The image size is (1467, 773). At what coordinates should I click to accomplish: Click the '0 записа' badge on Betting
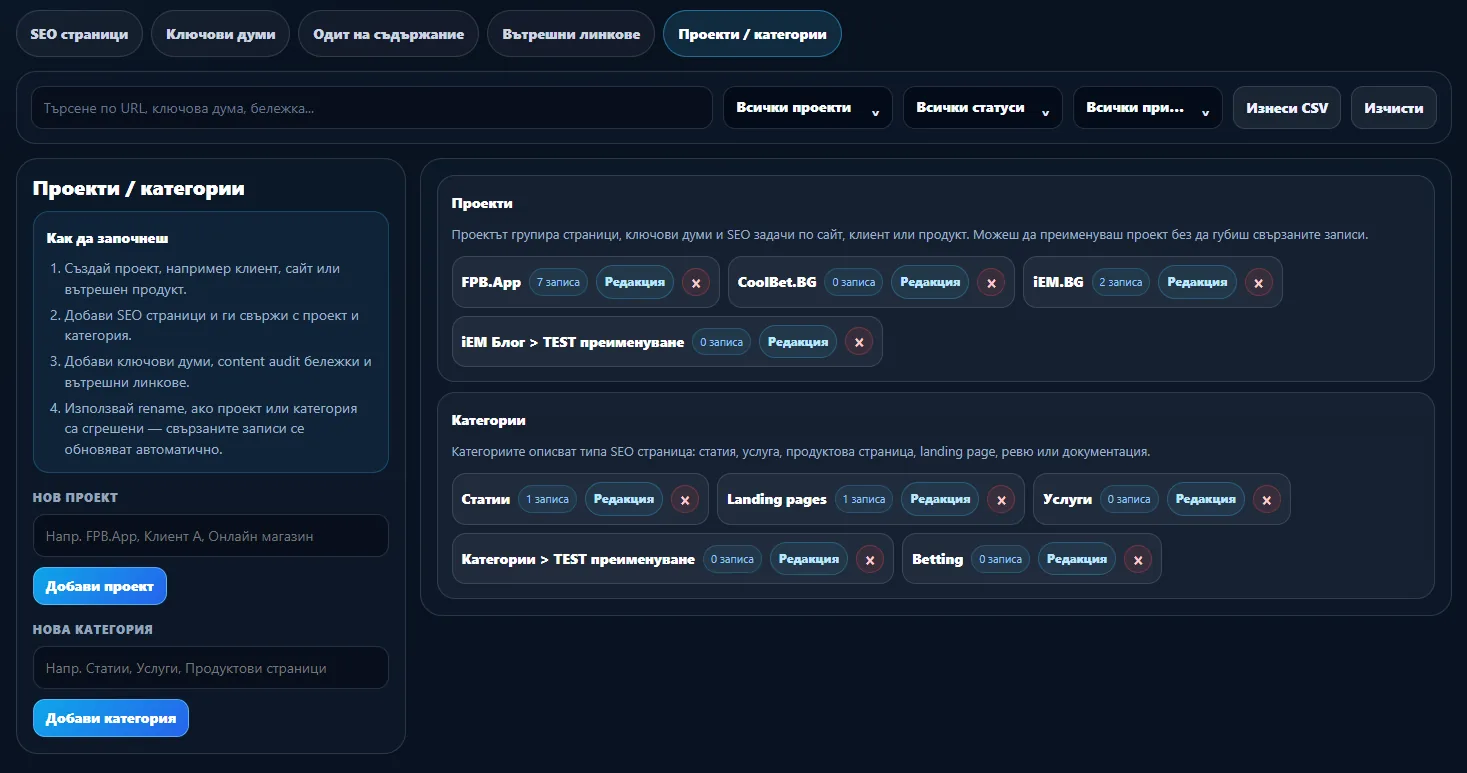(x=1001, y=559)
